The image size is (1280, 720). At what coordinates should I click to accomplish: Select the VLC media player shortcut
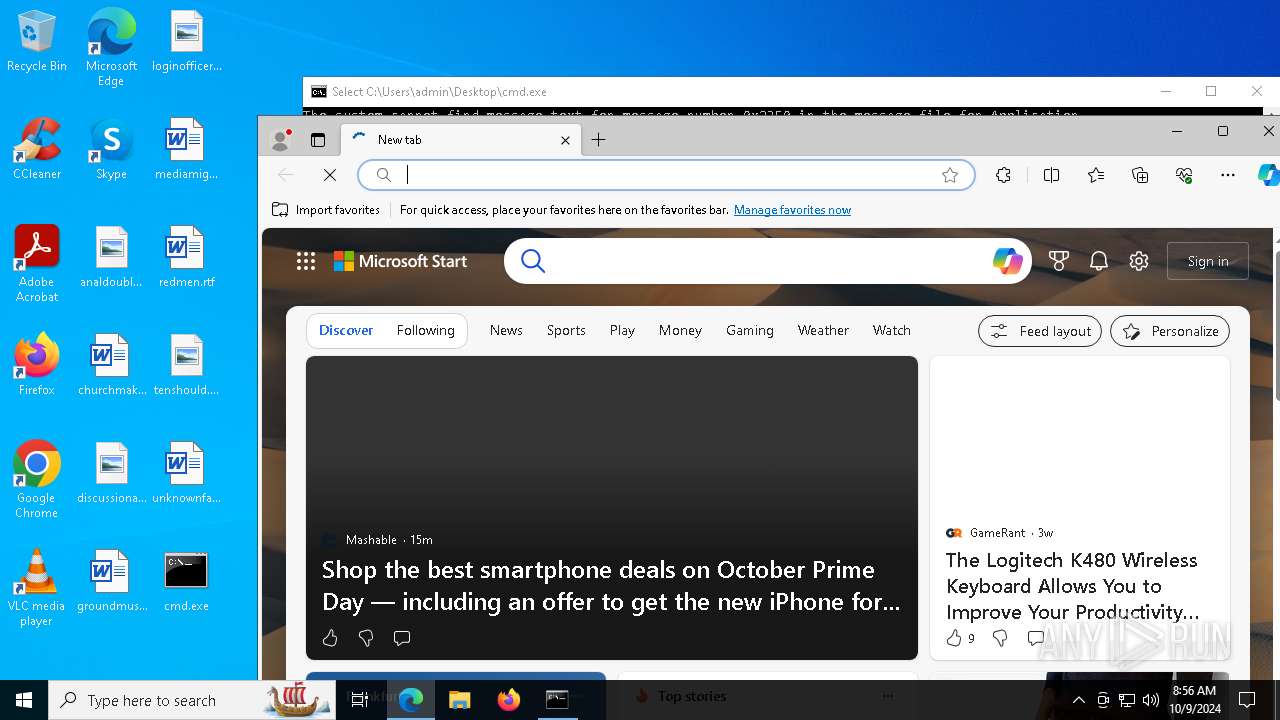[37, 588]
